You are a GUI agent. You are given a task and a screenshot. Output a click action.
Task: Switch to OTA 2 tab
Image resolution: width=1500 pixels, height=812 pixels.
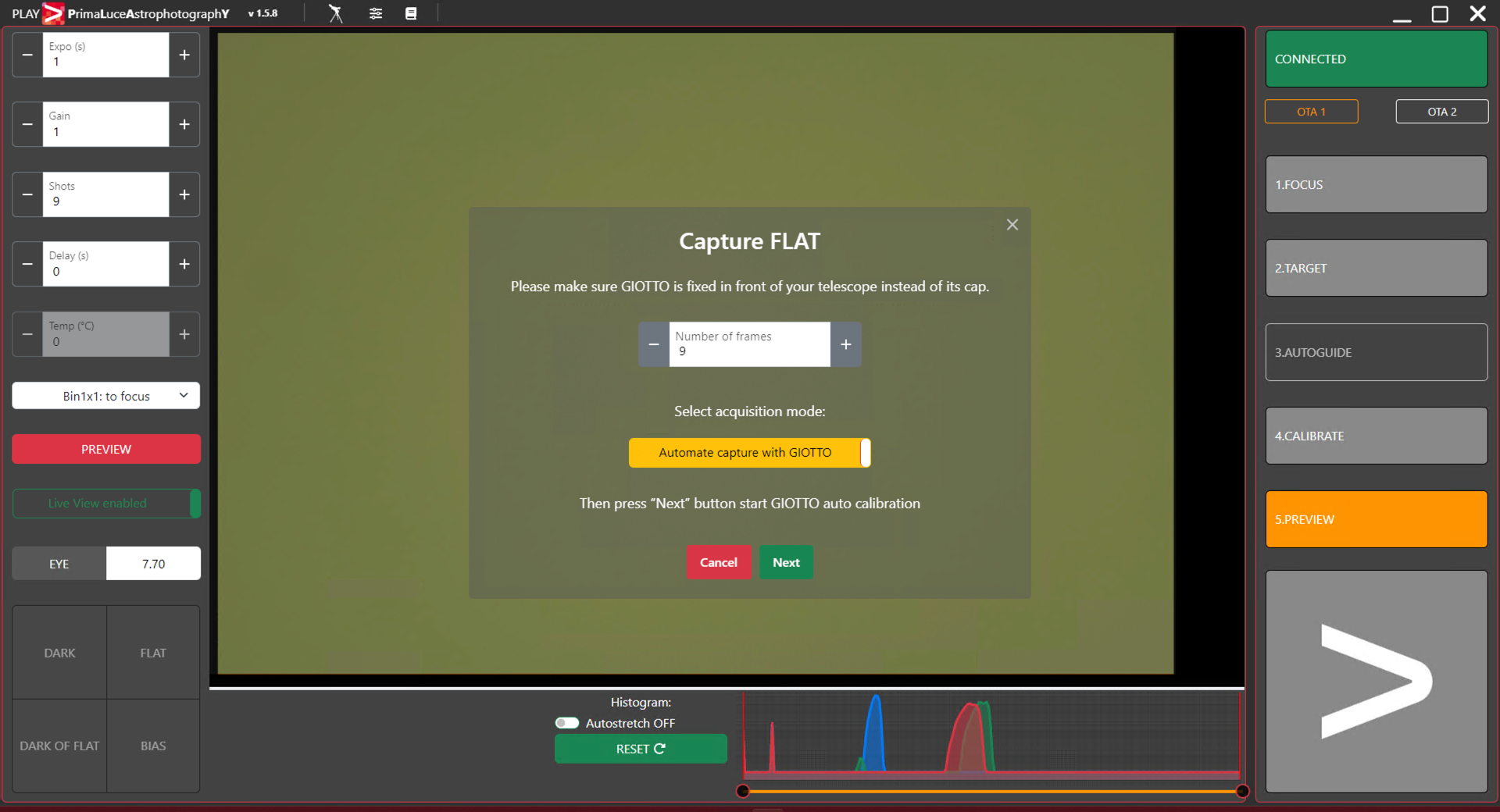coord(1442,112)
